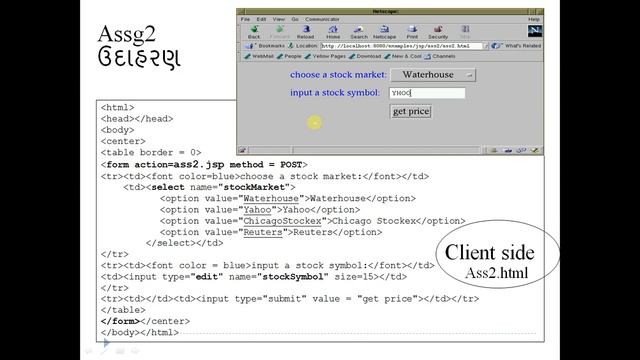Click the Forward toolbar icon
Image resolution: width=640 pixels, height=360 pixels.
tap(280, 32)
